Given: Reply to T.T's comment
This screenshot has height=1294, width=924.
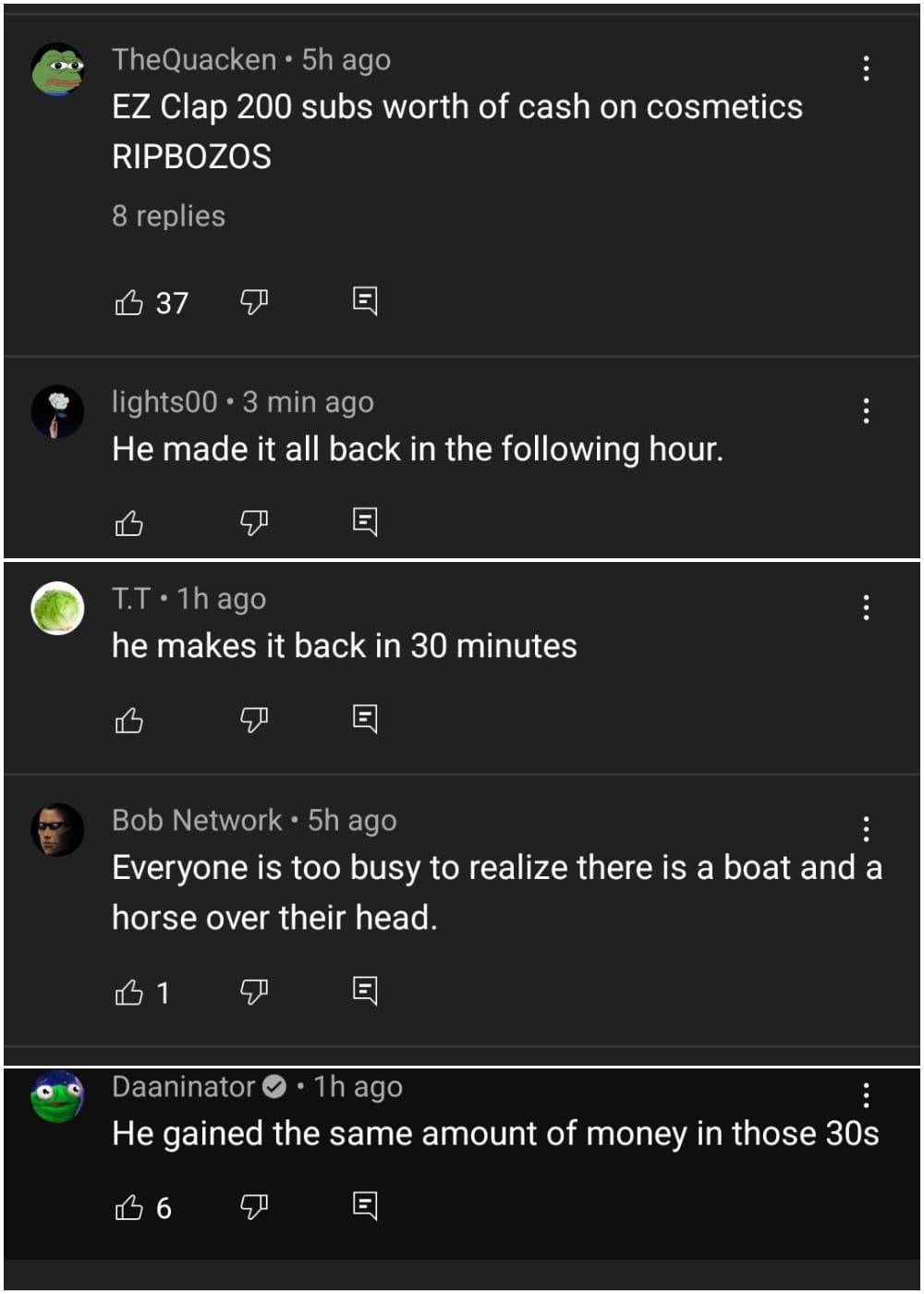Looking at the screenshot, I should [365, 719].
